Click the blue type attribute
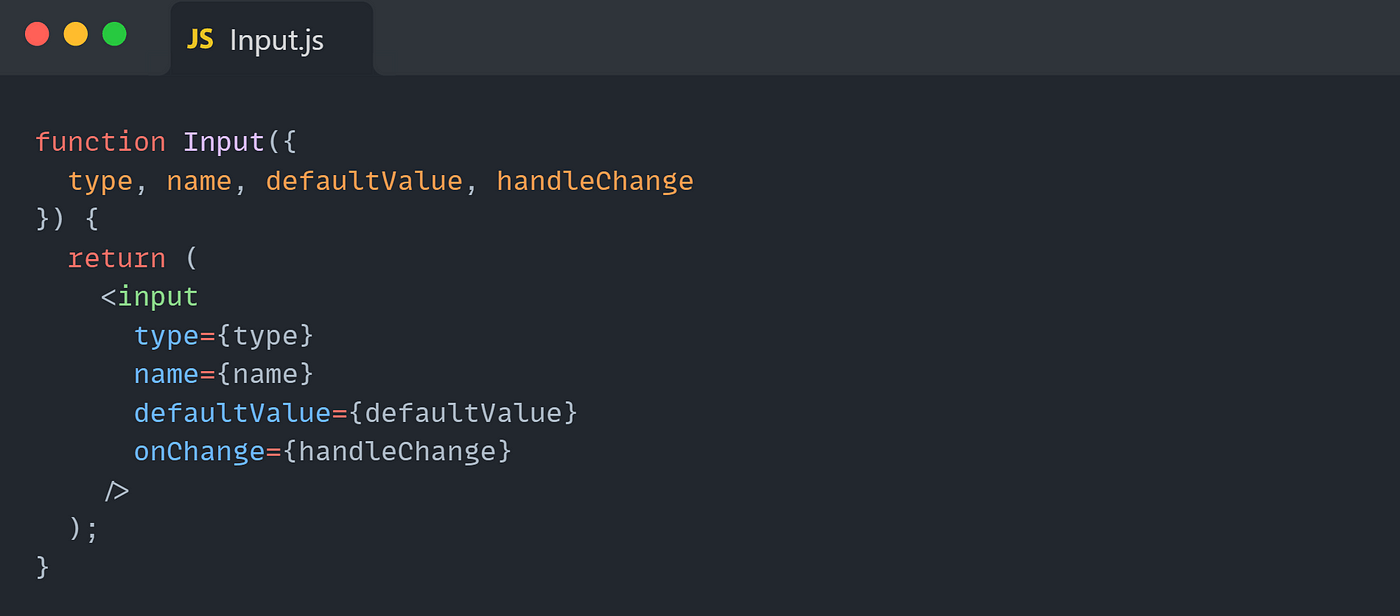This screenshot has height=616, width=1400. tap(166, 336)
